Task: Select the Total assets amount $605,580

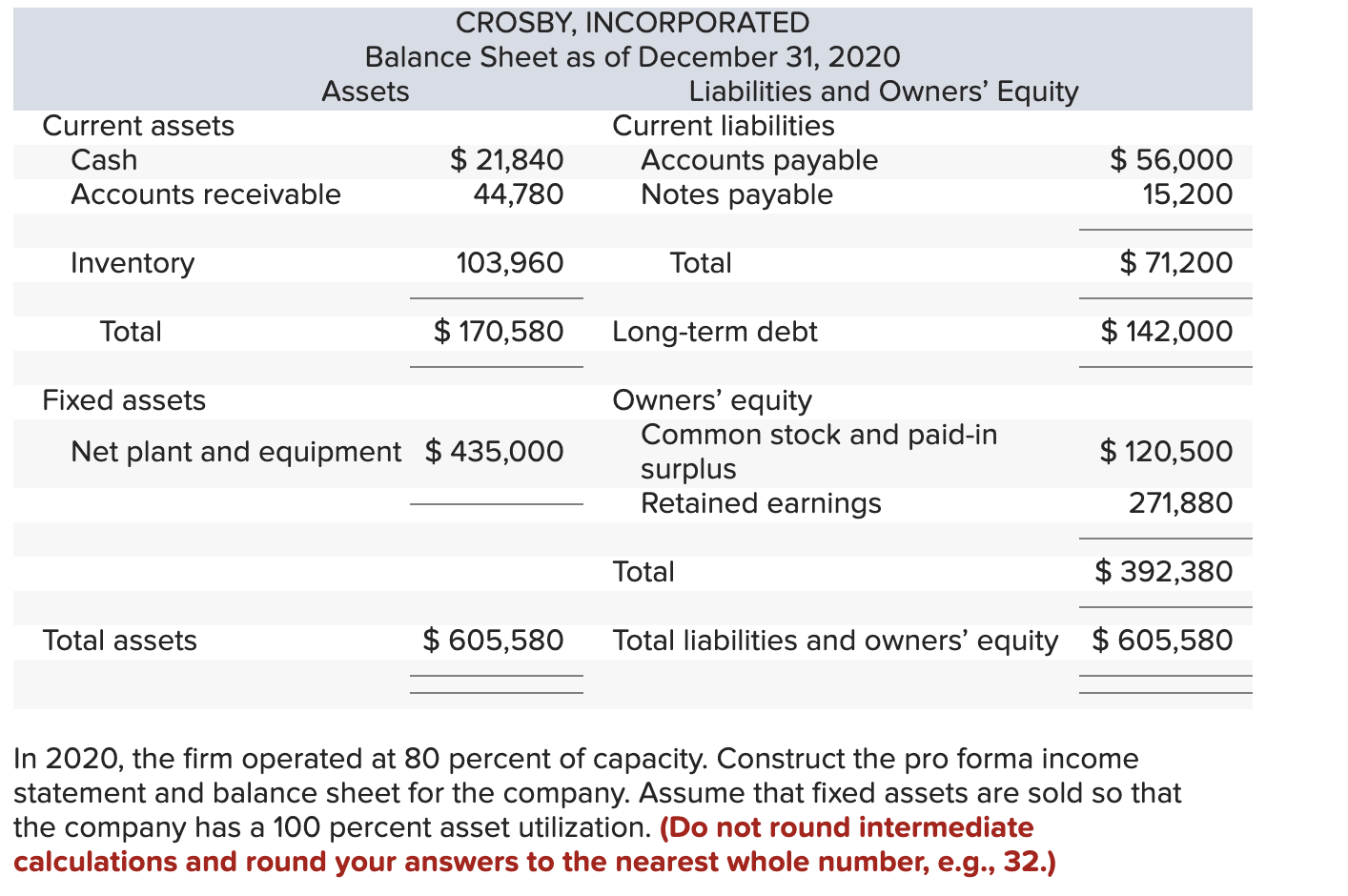Action: click(x=493, y=640)
